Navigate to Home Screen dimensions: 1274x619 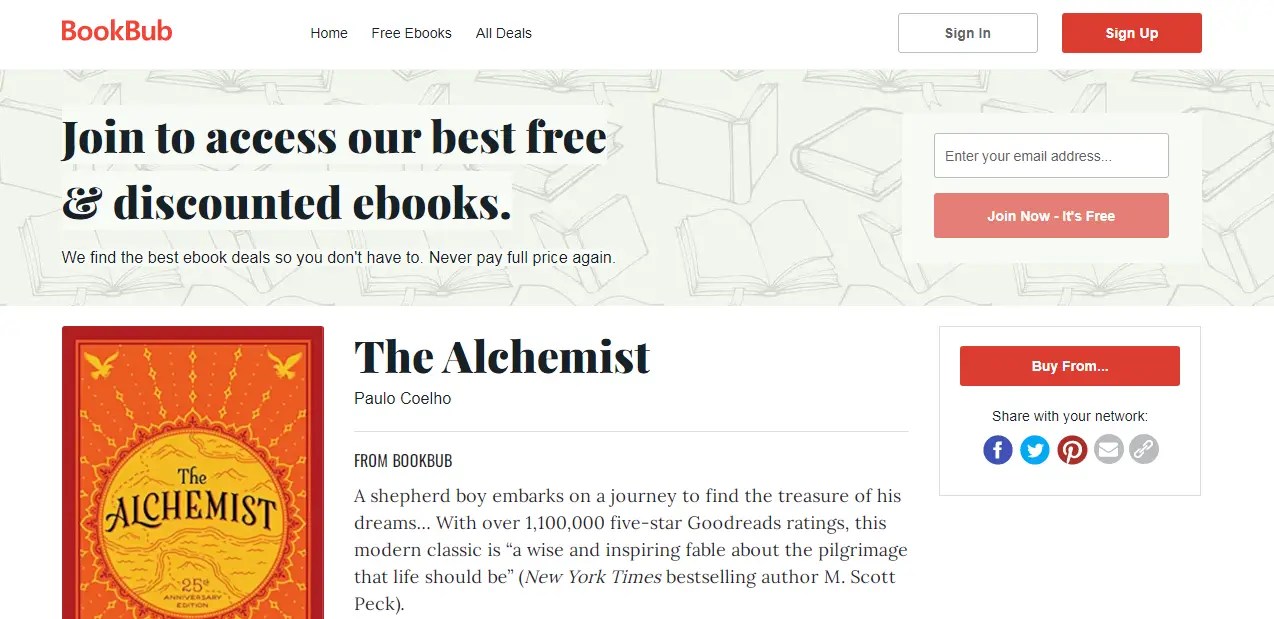pos(329,33)
